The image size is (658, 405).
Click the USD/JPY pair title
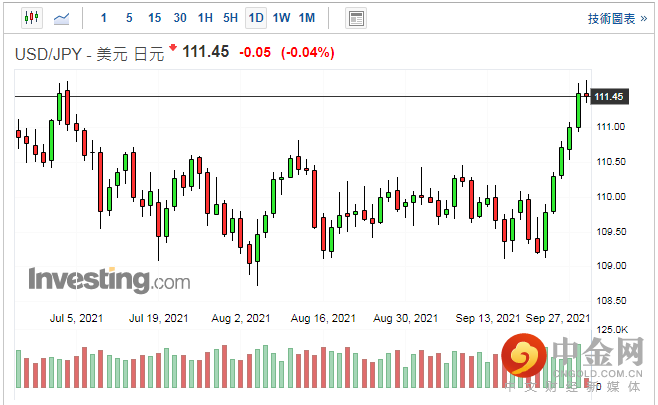[47, 53]
